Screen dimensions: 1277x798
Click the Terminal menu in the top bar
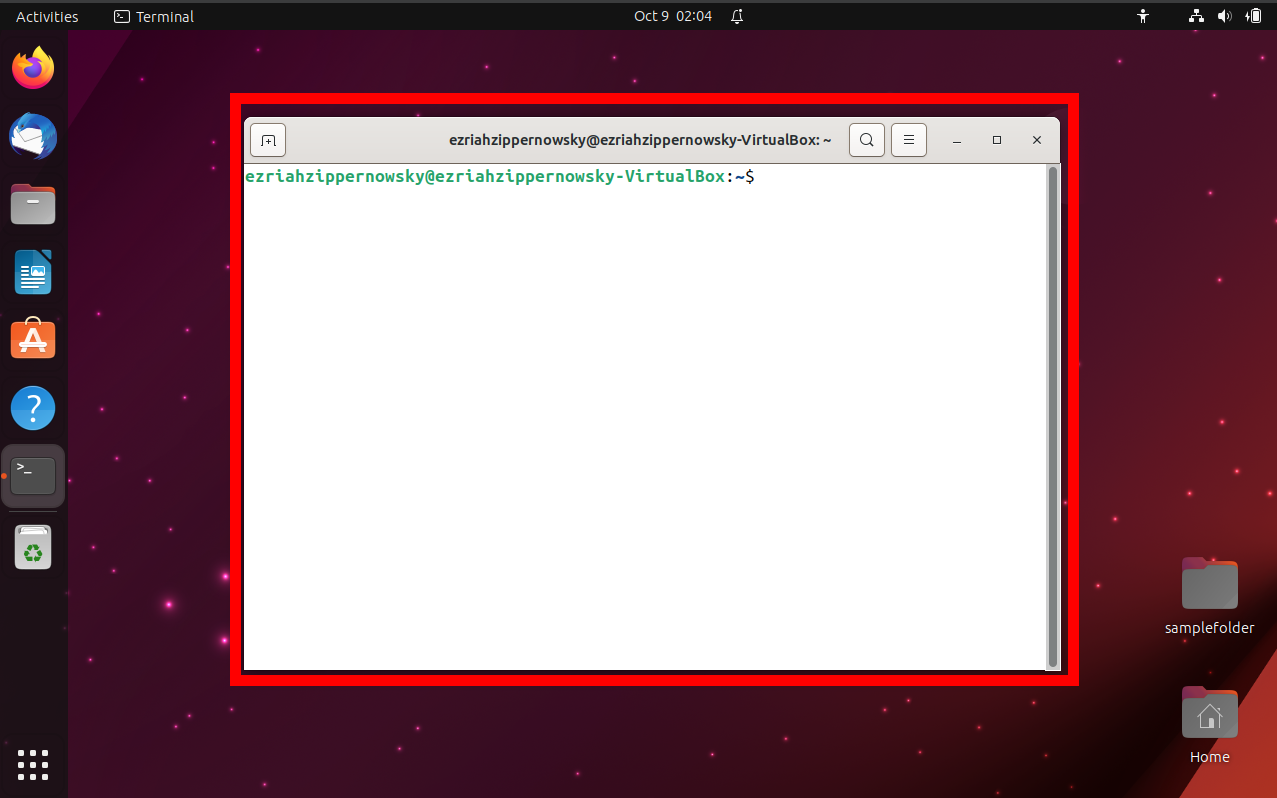(x=152, y=16)
